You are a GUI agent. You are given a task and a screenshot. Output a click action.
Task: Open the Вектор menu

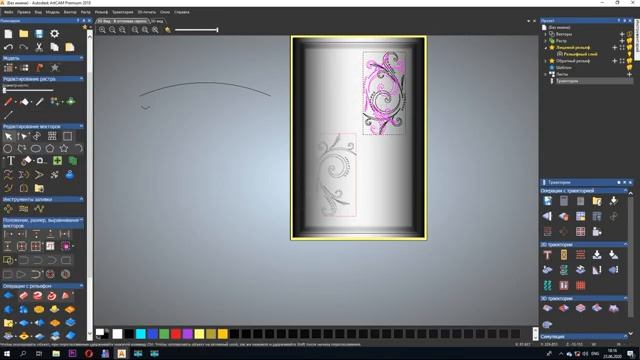point(70,12)
